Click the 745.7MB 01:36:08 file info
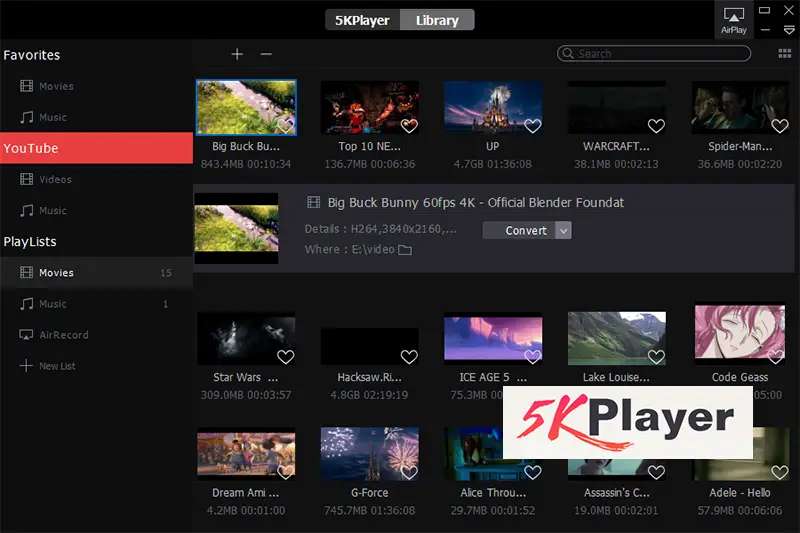Image resolution: width=800 pixels, height=533 pixels. pos(369,511)
